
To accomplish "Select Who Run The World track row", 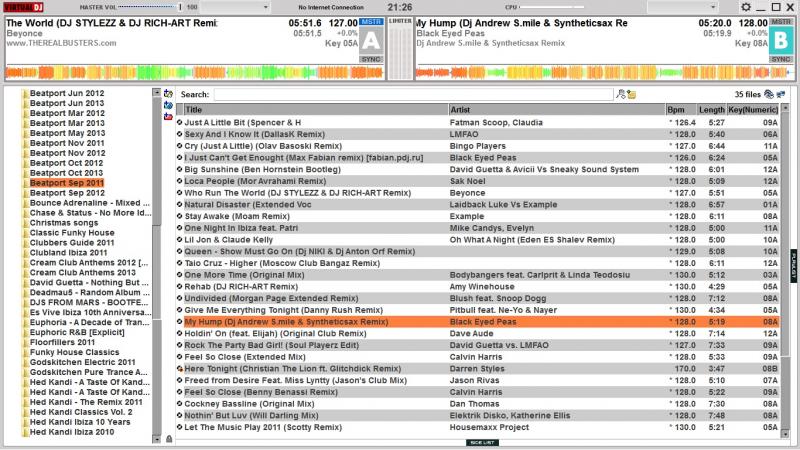I will pos(478,193).
